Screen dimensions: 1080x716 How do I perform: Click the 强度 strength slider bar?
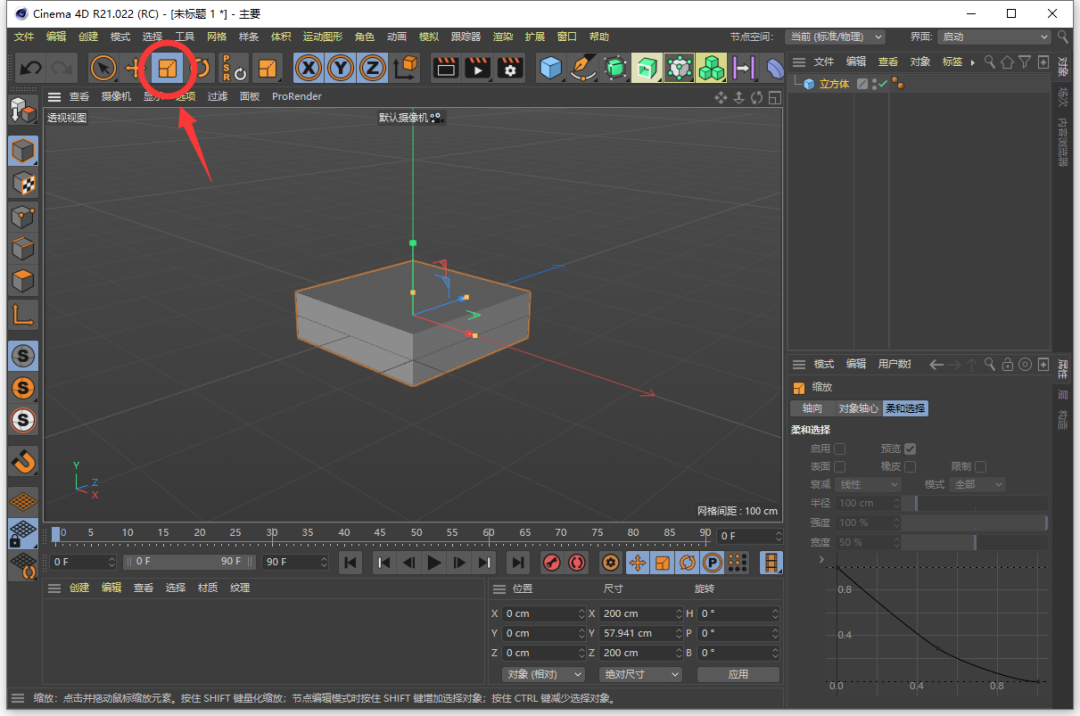pos(975,523)
